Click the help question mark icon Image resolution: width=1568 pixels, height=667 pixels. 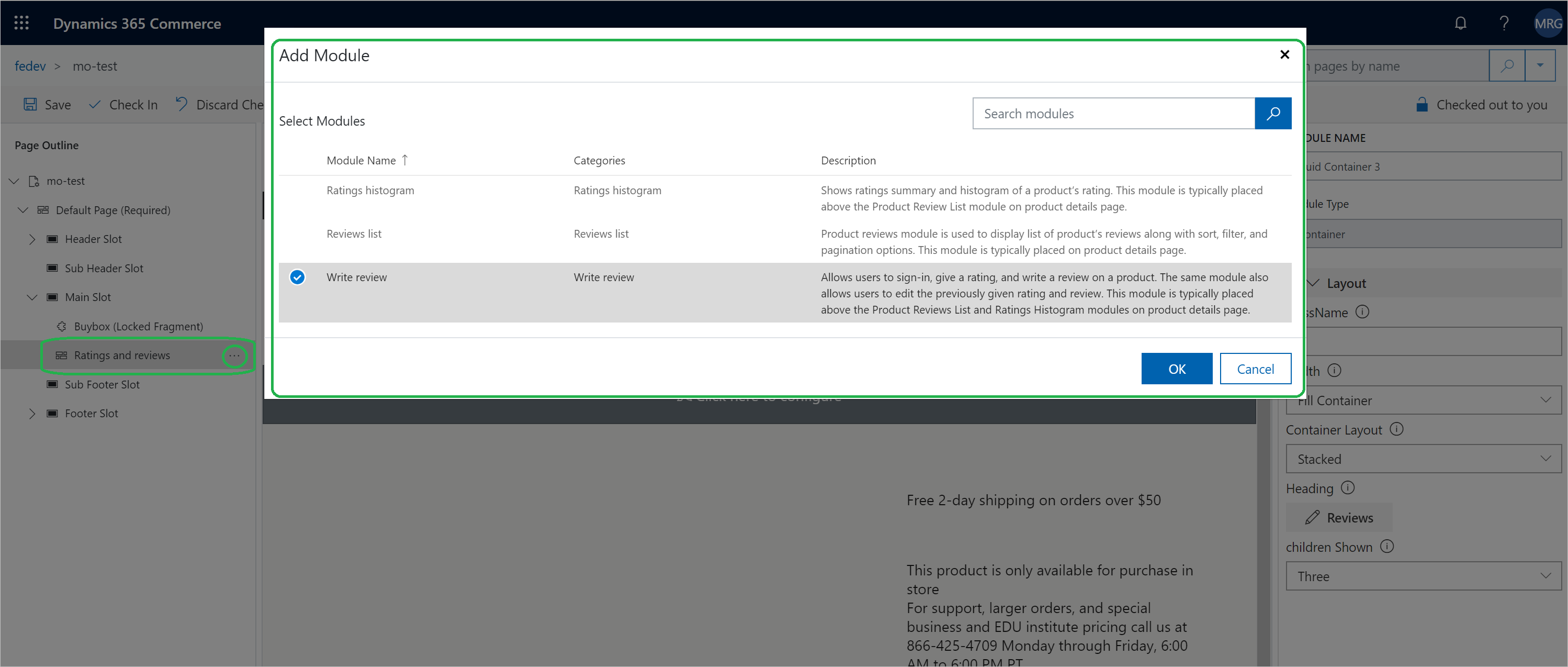[x=1504, y=23]
